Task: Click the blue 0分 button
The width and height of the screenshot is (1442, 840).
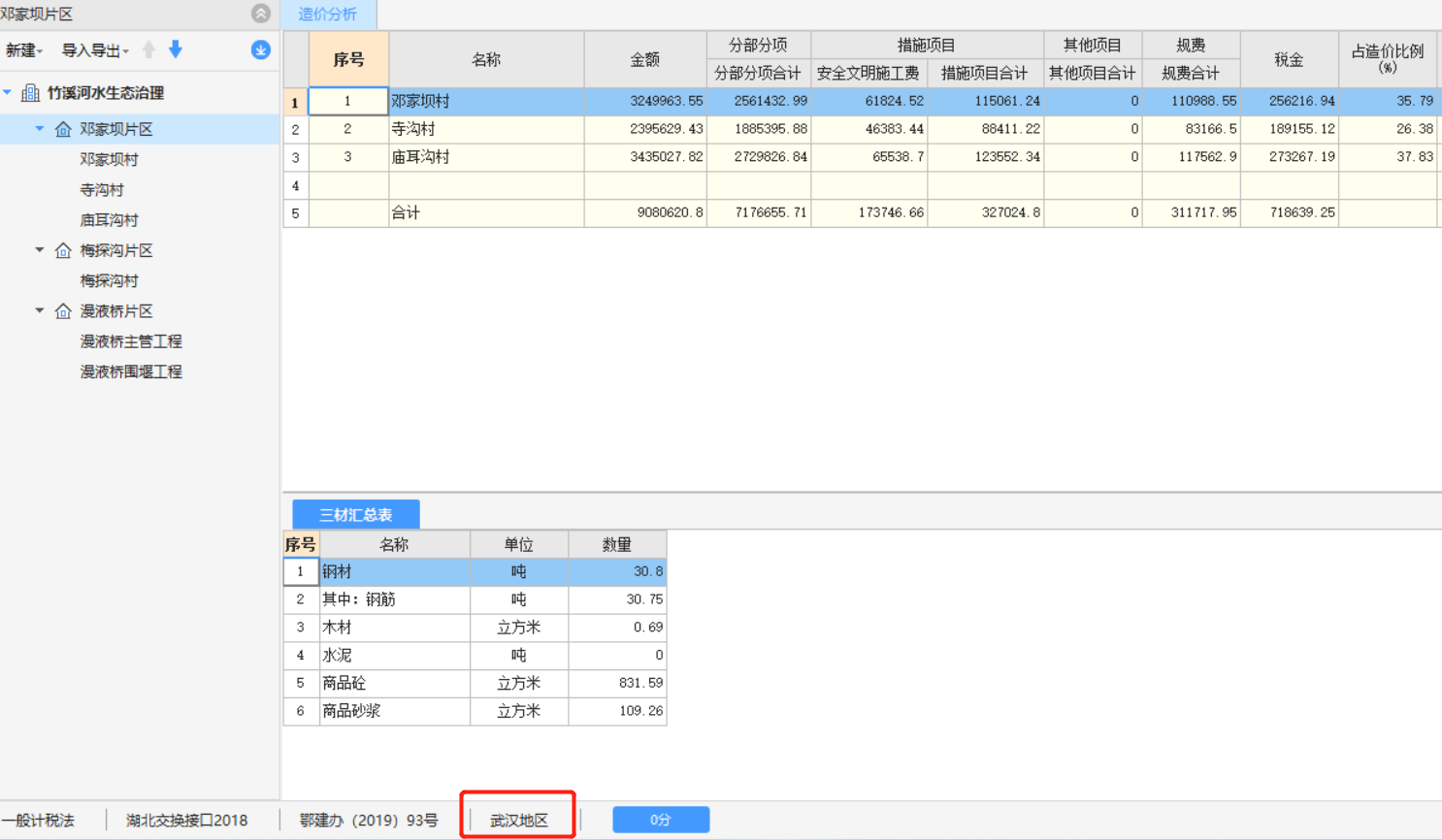Action: tap(660, 819)
